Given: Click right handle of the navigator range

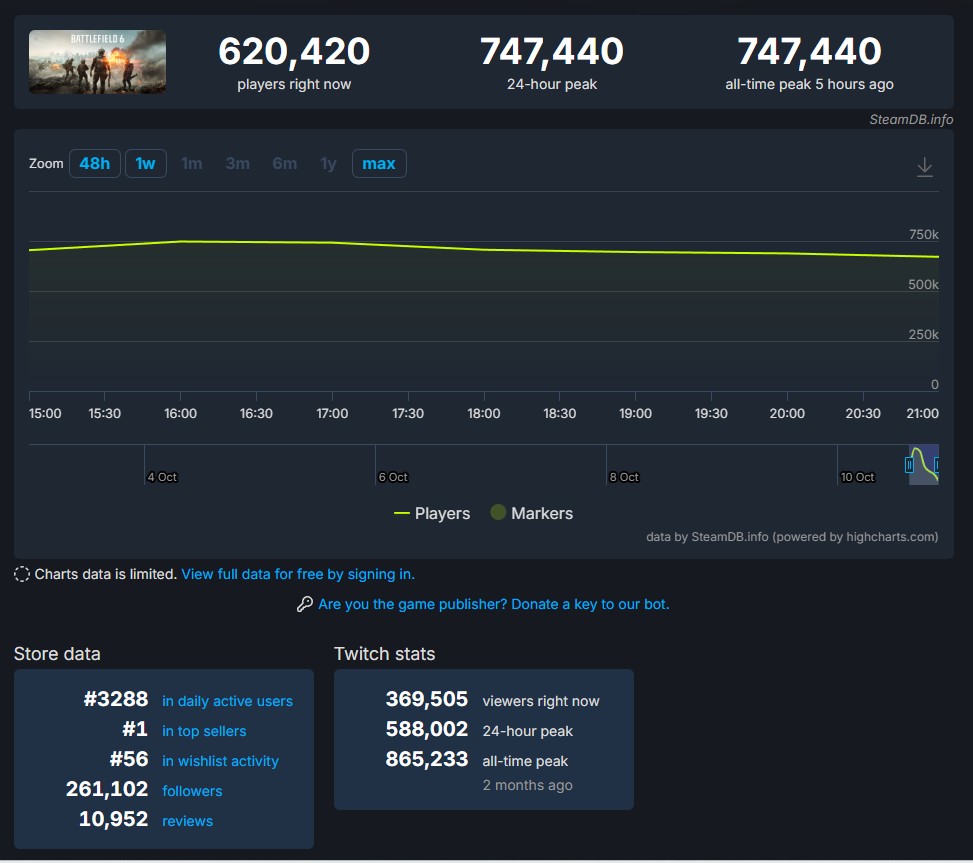Looking at the screenshot, I should point(937,465).
